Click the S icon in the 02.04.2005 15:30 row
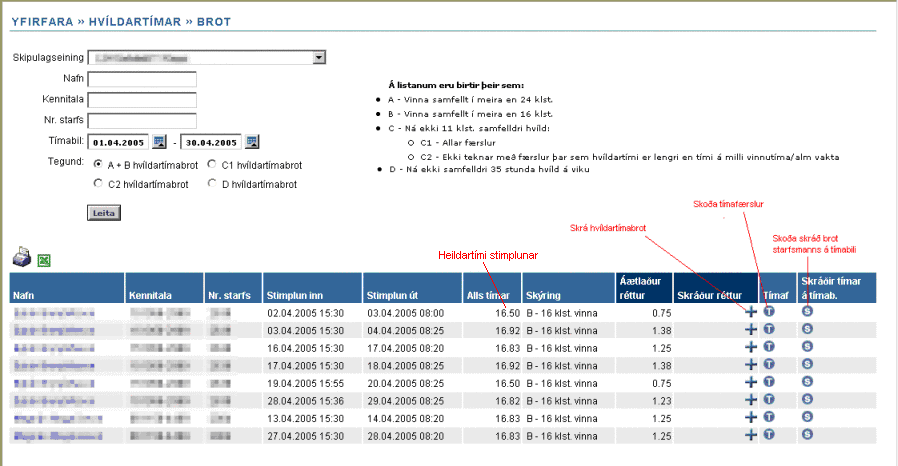The width and height of the screenshot is (898, 466). (808, 311)
